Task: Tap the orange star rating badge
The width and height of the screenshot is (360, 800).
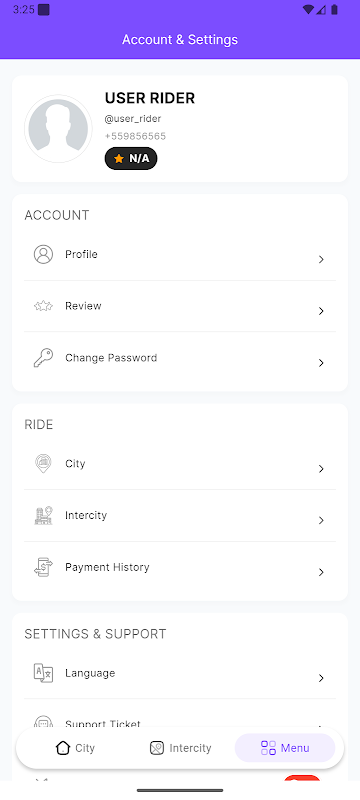Action: click(x=131, y=159)
